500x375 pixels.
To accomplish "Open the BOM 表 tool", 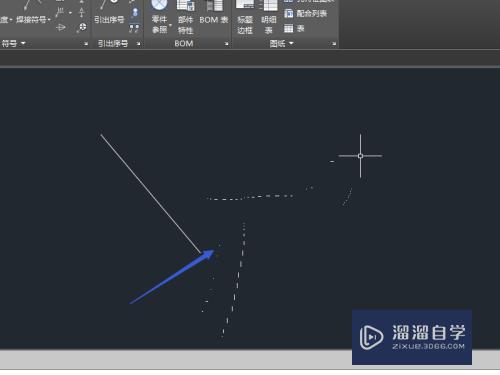I will point(214,13).
